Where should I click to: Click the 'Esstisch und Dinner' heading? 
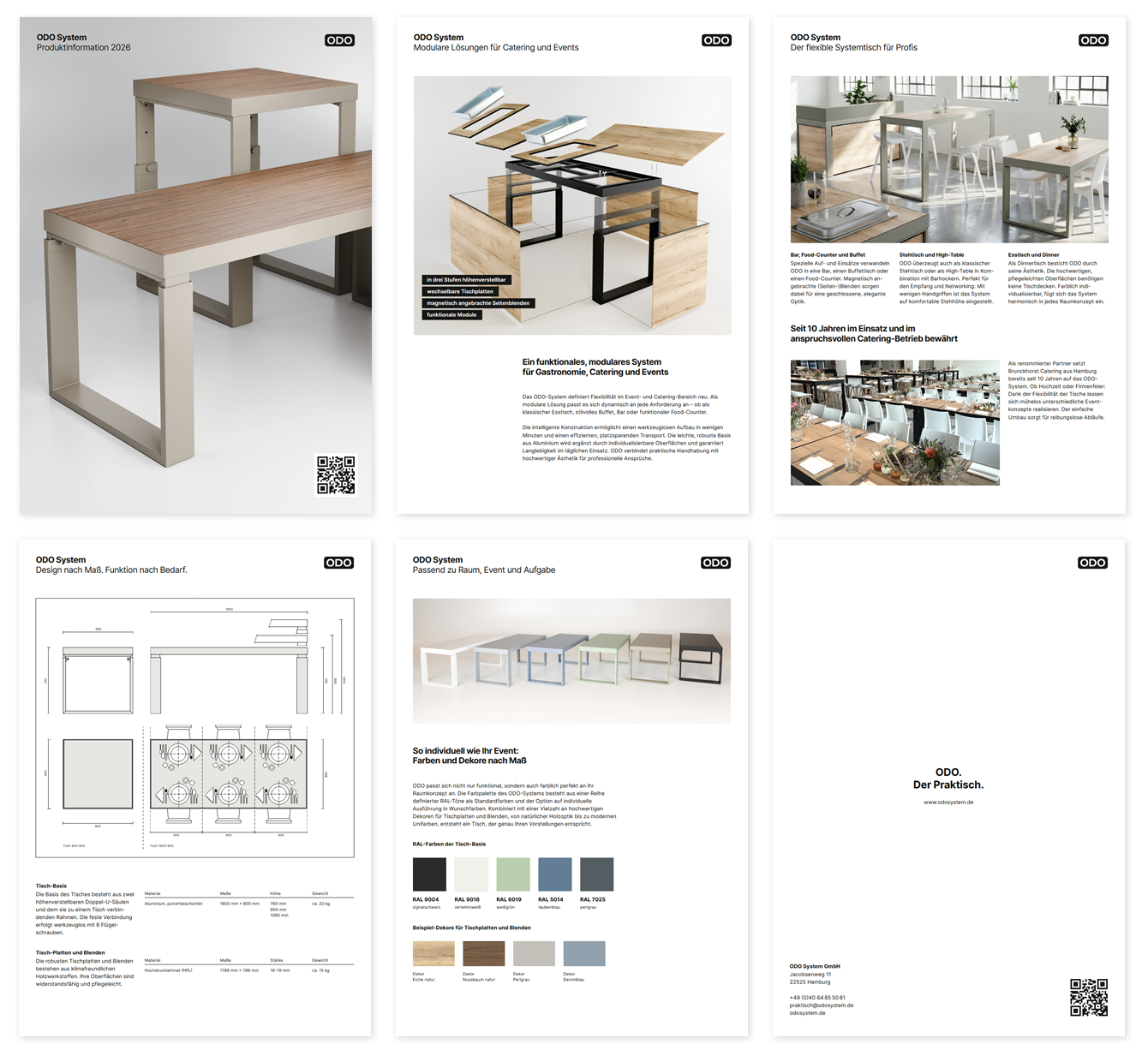[1033, 255]
